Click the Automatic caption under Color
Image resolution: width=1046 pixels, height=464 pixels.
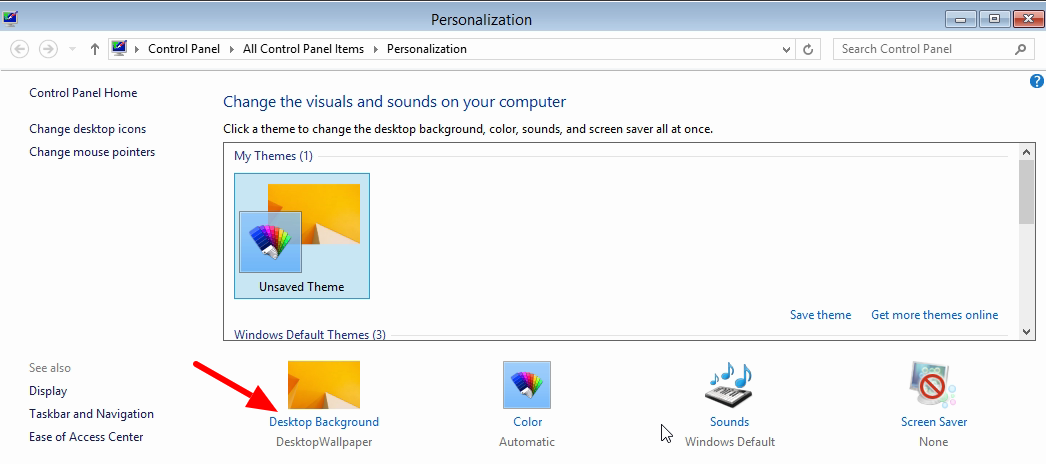(527, 442)
